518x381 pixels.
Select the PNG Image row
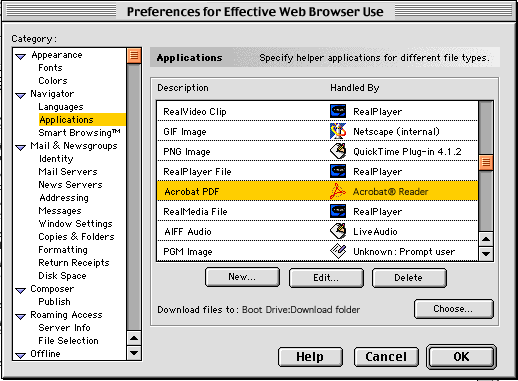pyautogui.click(x=317, y=151)
